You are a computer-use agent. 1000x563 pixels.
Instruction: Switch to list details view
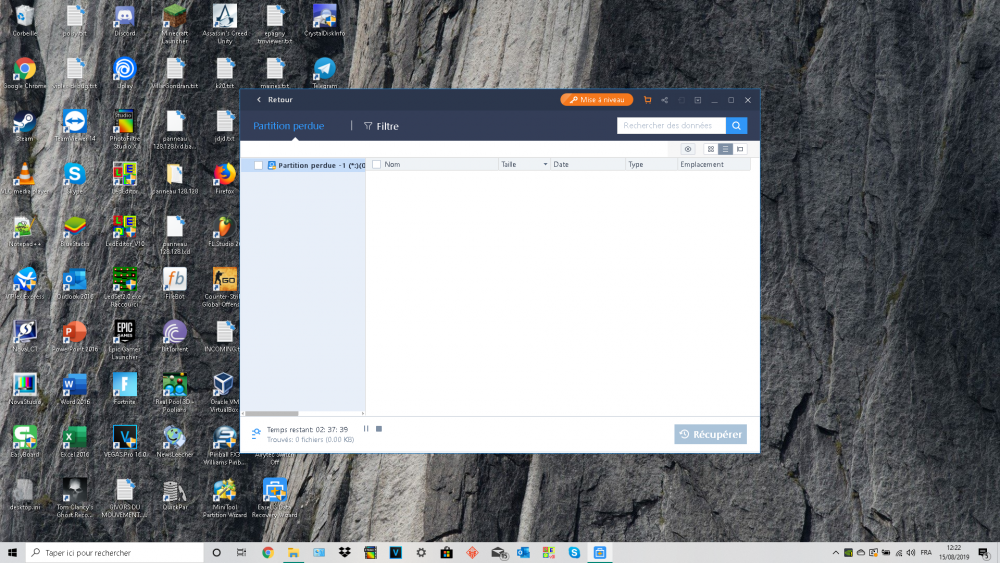point(725,149)
